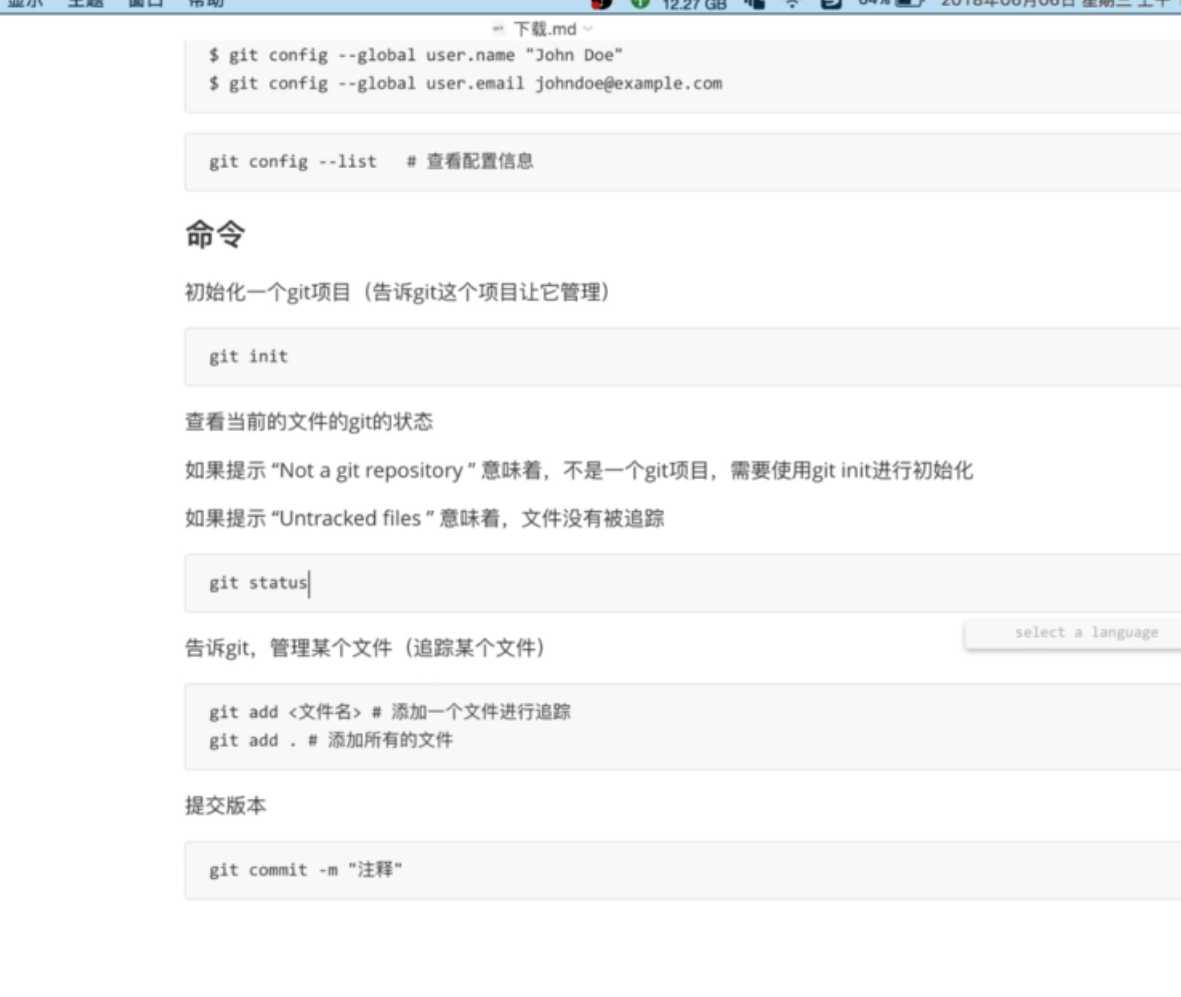Click the "select a language" field

(1086, 633)
